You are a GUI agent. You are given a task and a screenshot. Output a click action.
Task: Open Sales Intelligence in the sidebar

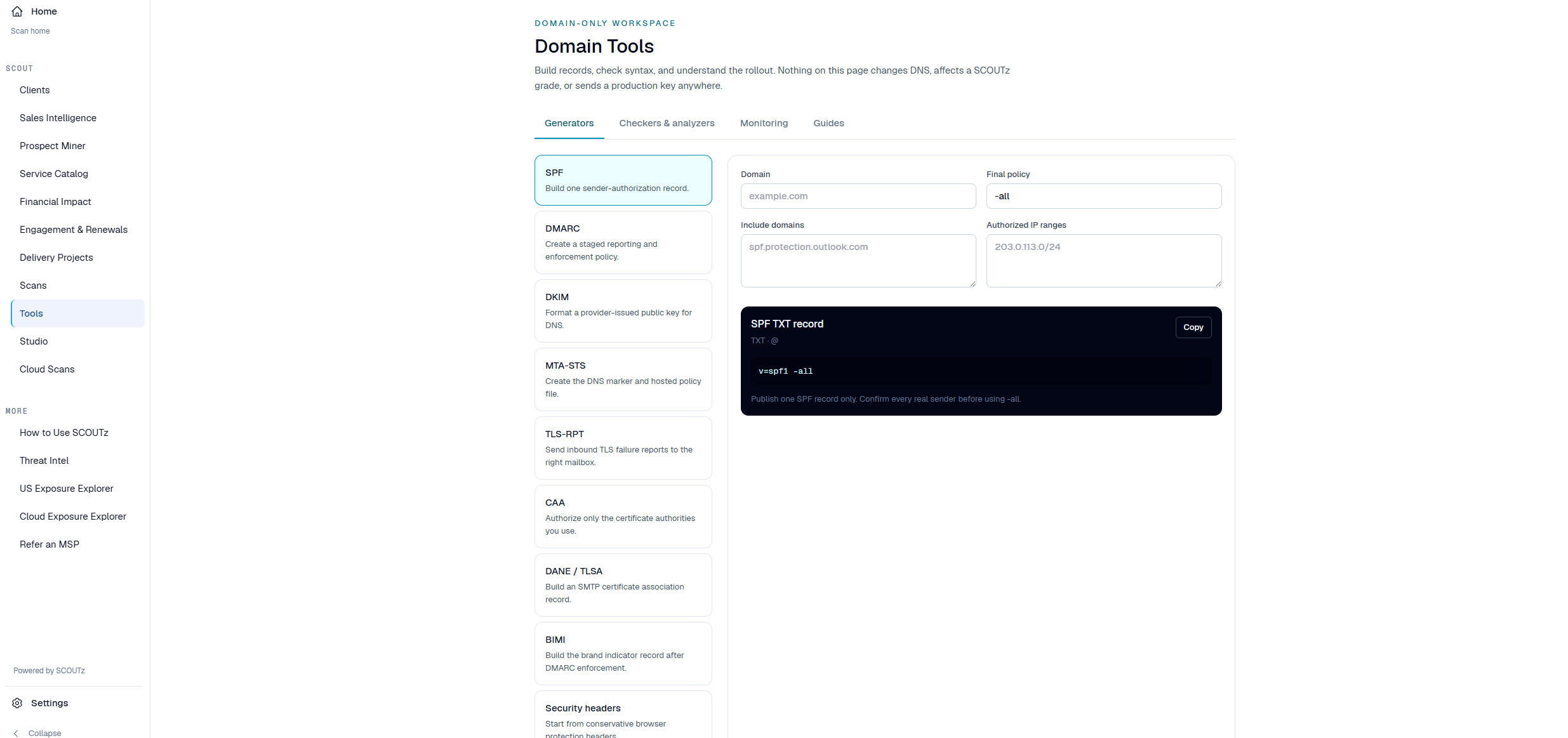point(77,118)
